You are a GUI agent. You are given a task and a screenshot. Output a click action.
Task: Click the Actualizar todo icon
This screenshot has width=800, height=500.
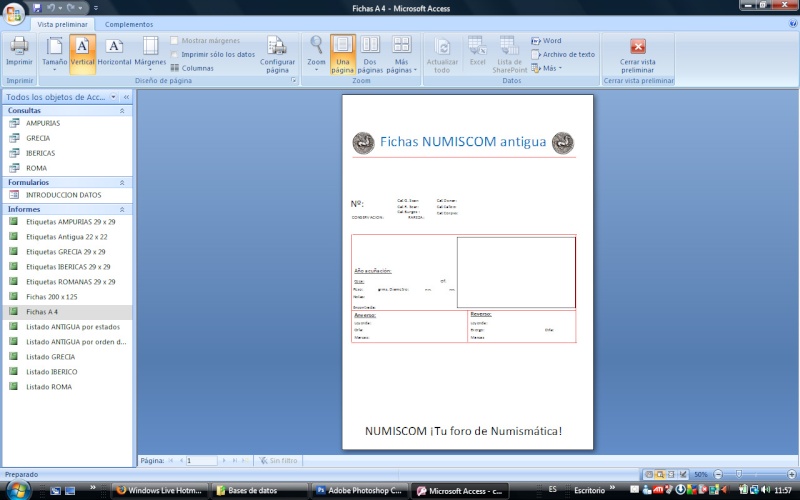click(442, 54)
